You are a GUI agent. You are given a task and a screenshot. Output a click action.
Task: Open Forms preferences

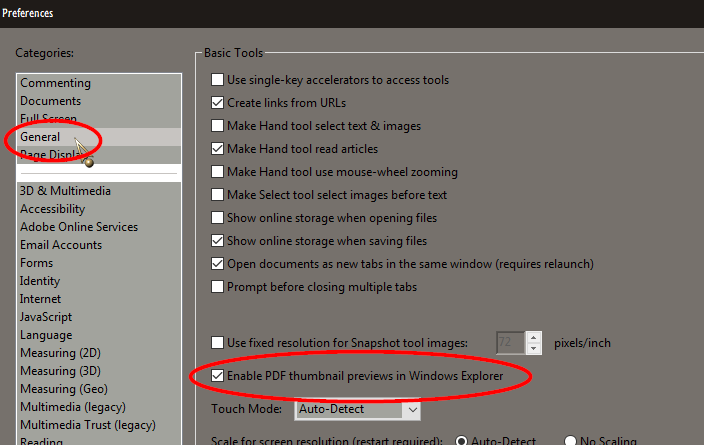(x=99, y=263)
